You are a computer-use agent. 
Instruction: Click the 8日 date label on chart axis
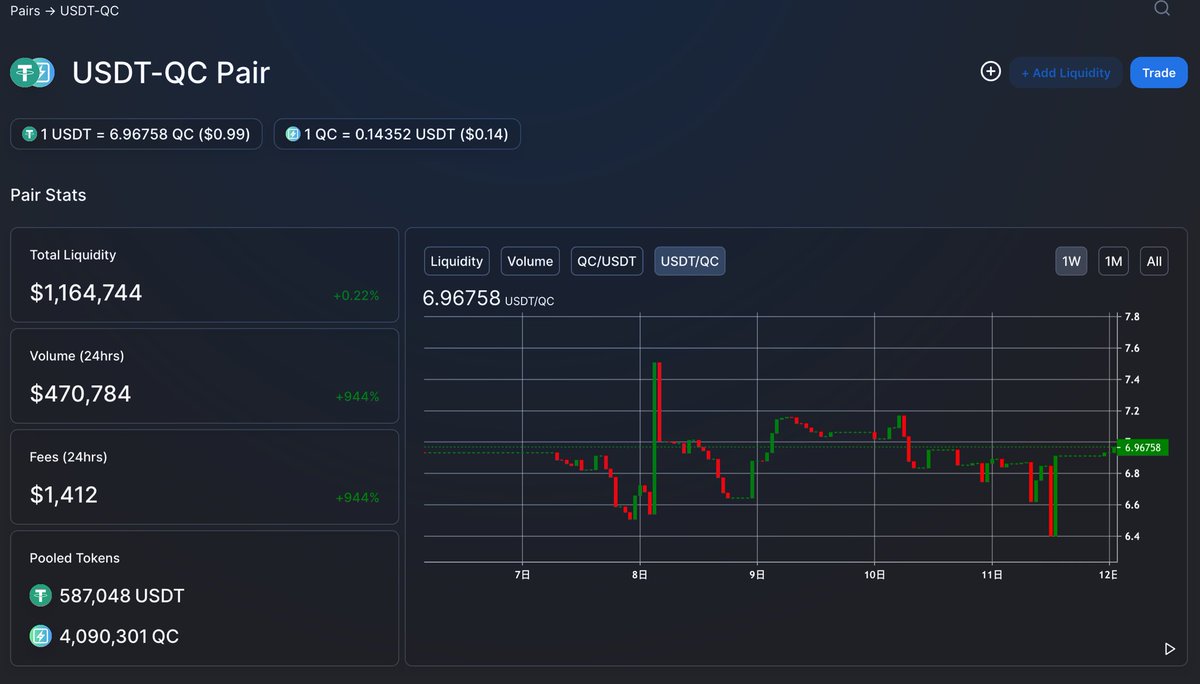click(640, 575)
